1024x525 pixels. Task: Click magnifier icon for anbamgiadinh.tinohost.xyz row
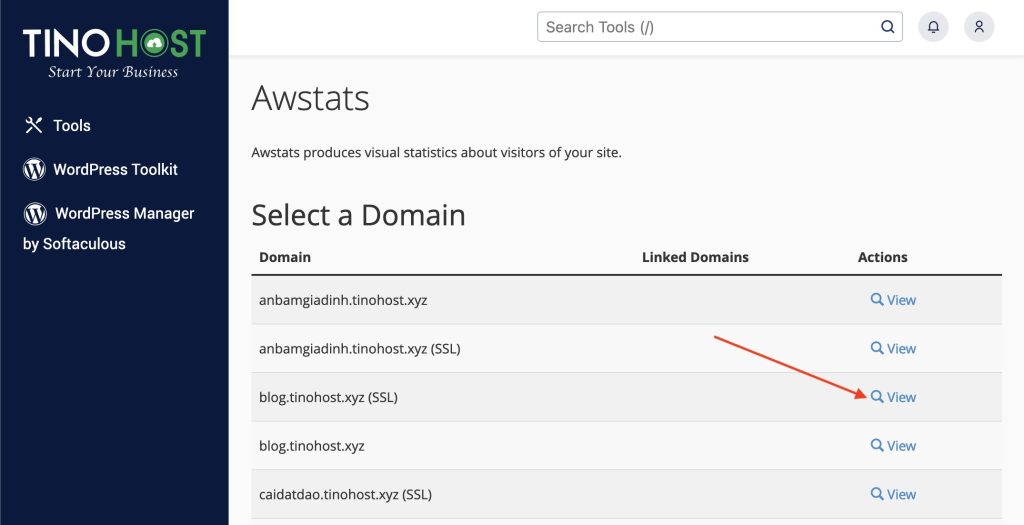tap(877, 300)
